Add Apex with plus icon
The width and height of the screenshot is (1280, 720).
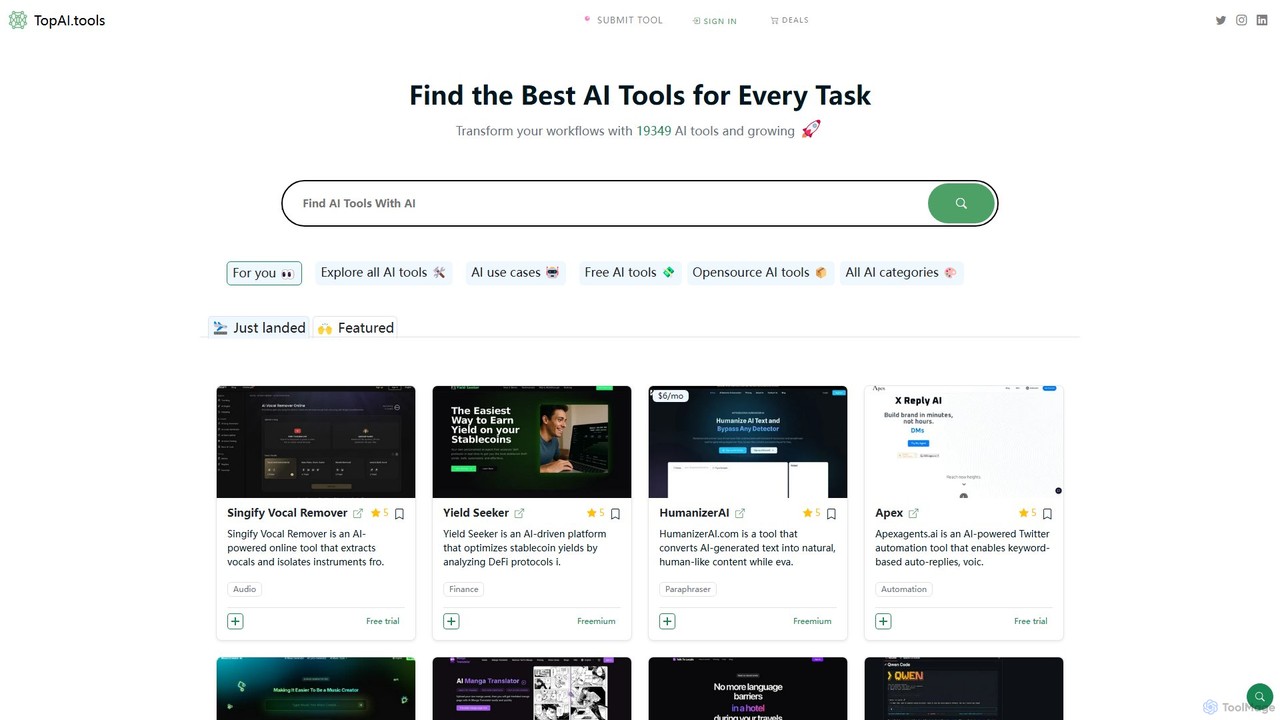[x=883, y=621]
